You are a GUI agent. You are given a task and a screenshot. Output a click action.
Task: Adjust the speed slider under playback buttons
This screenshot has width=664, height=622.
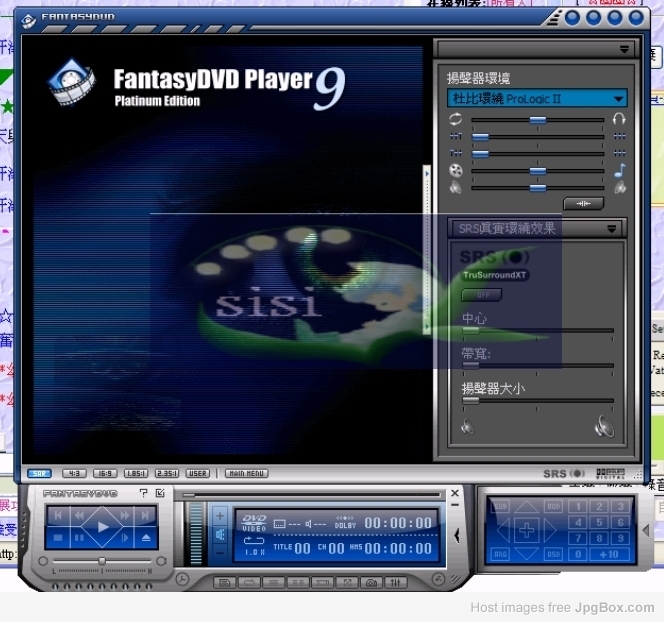[102, 561]
